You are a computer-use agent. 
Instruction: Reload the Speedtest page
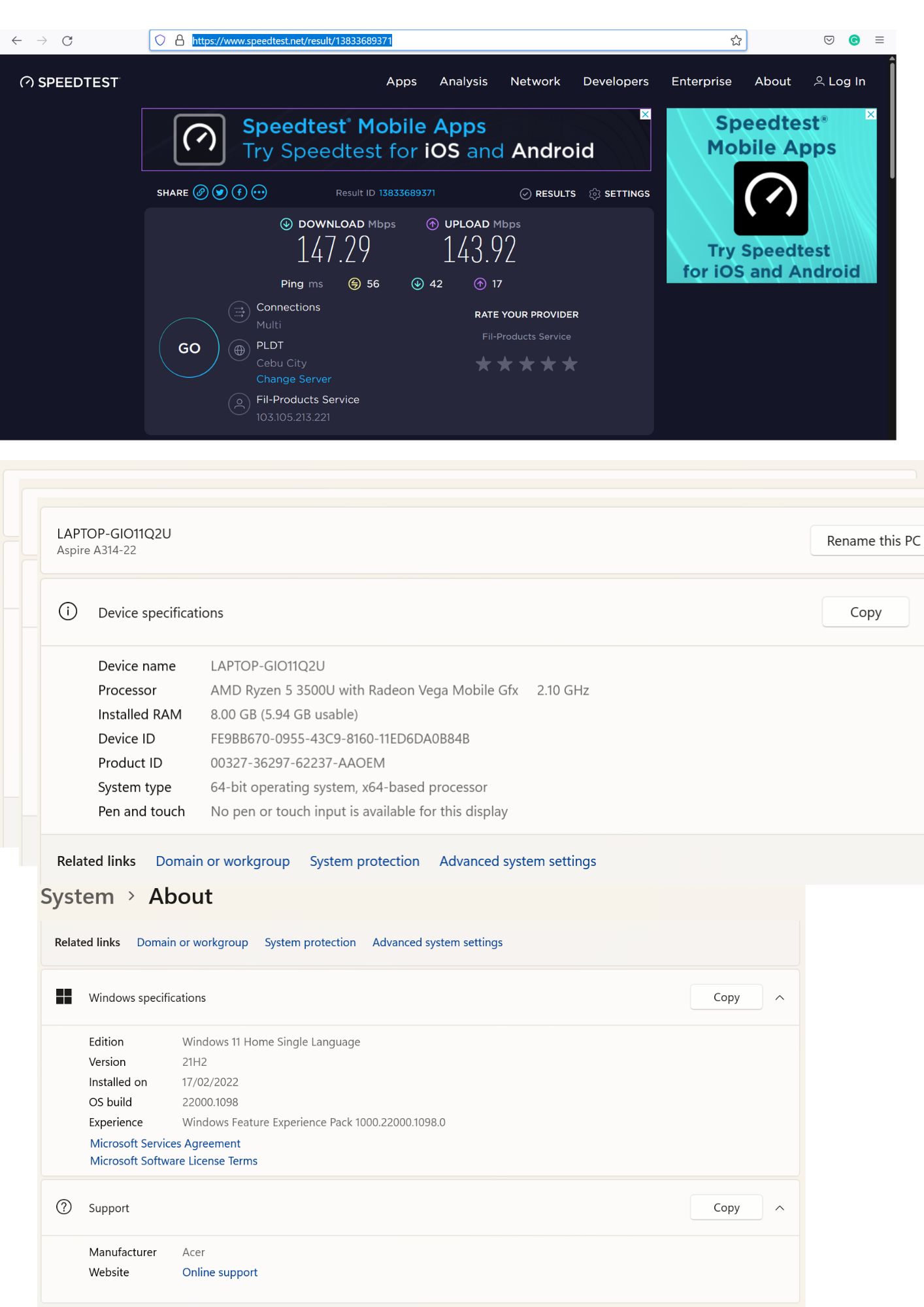point(67,41)
